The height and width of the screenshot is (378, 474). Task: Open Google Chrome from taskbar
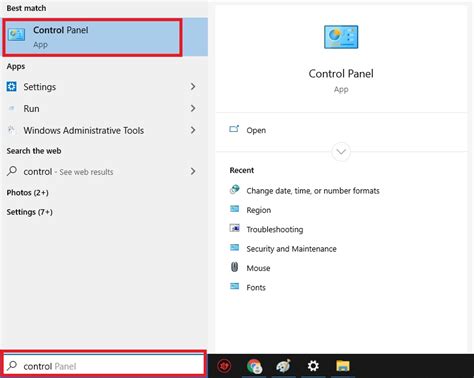(254, 366)
